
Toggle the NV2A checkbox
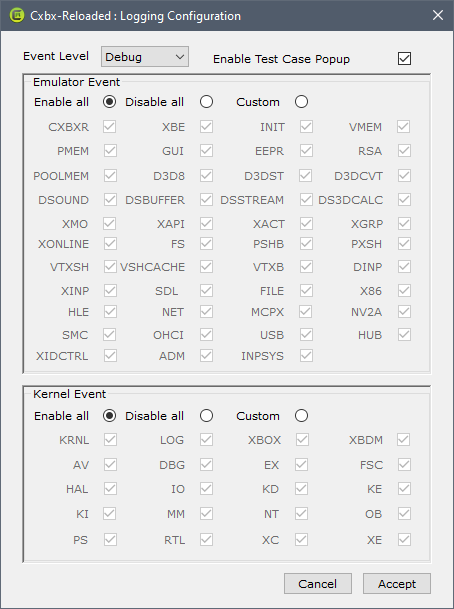(404, 311)
